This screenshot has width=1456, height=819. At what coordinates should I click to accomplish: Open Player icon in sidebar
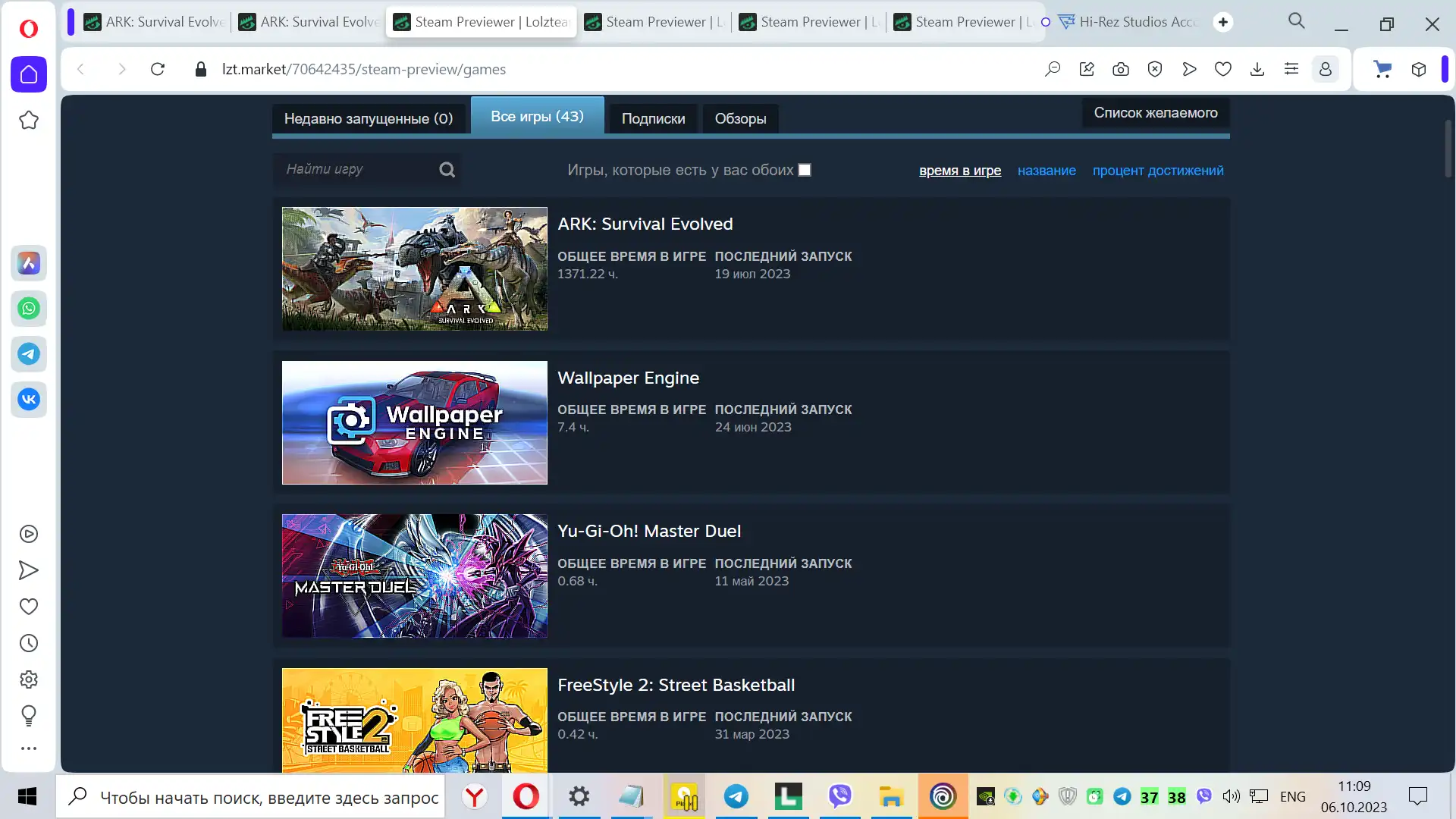(x=29, y=534)
